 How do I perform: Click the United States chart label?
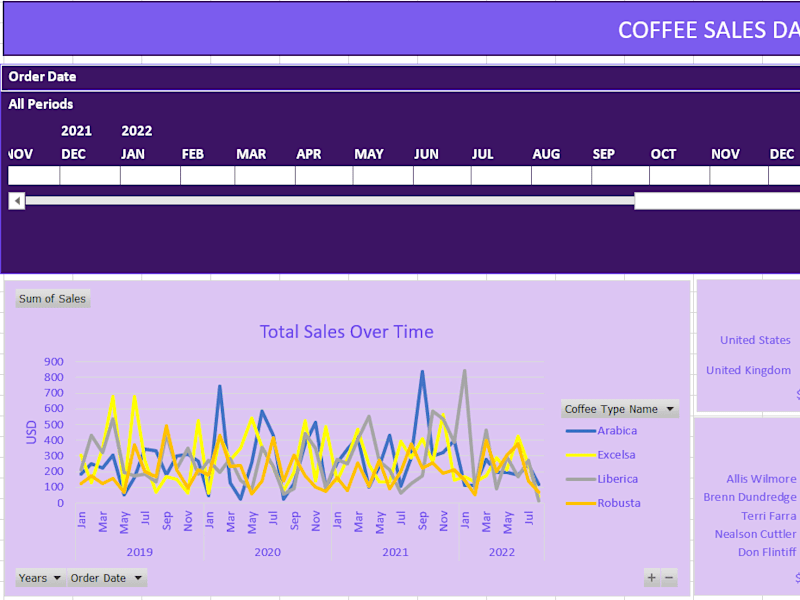click(755, 340)
